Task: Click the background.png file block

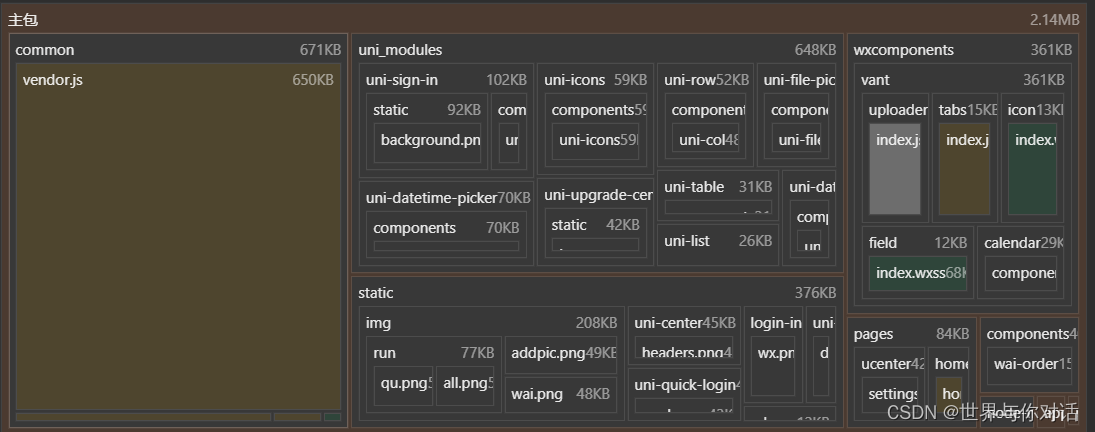Action: (x=430, y=140)
